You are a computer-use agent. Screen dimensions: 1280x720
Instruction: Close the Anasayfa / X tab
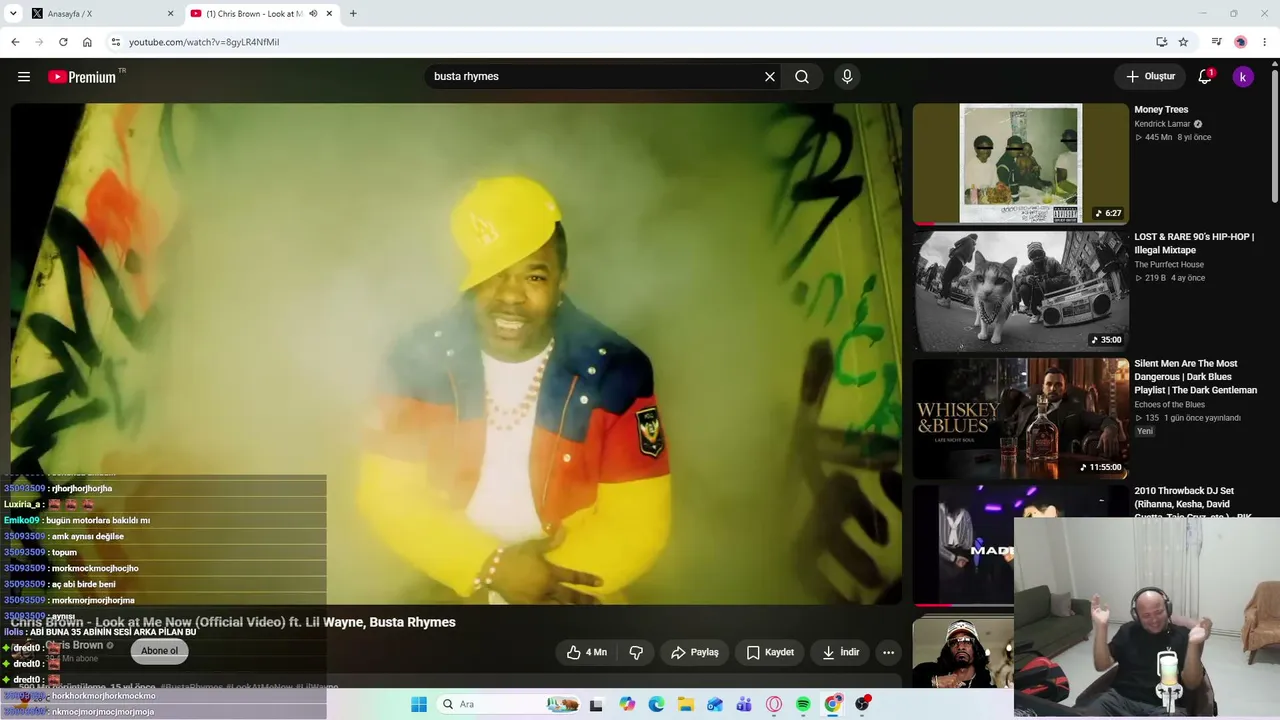point(170,13)
